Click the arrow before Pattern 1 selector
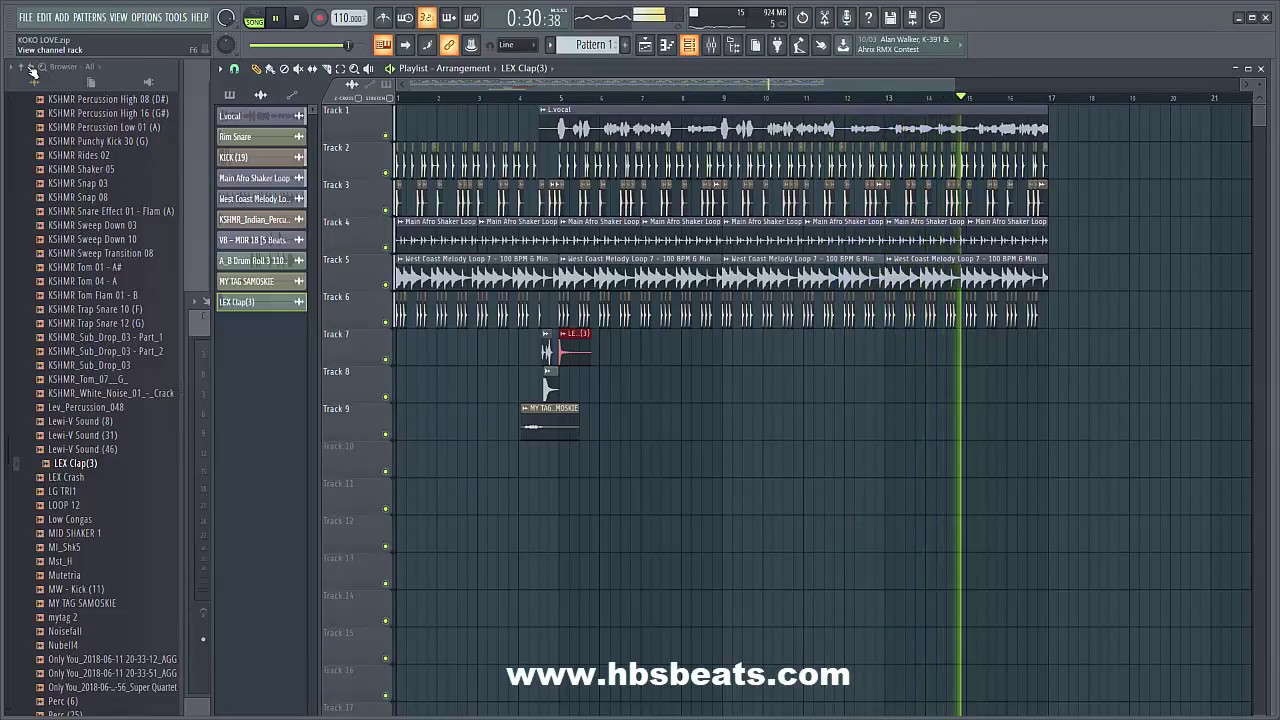 pyautogui.click(x=550, y=45)
